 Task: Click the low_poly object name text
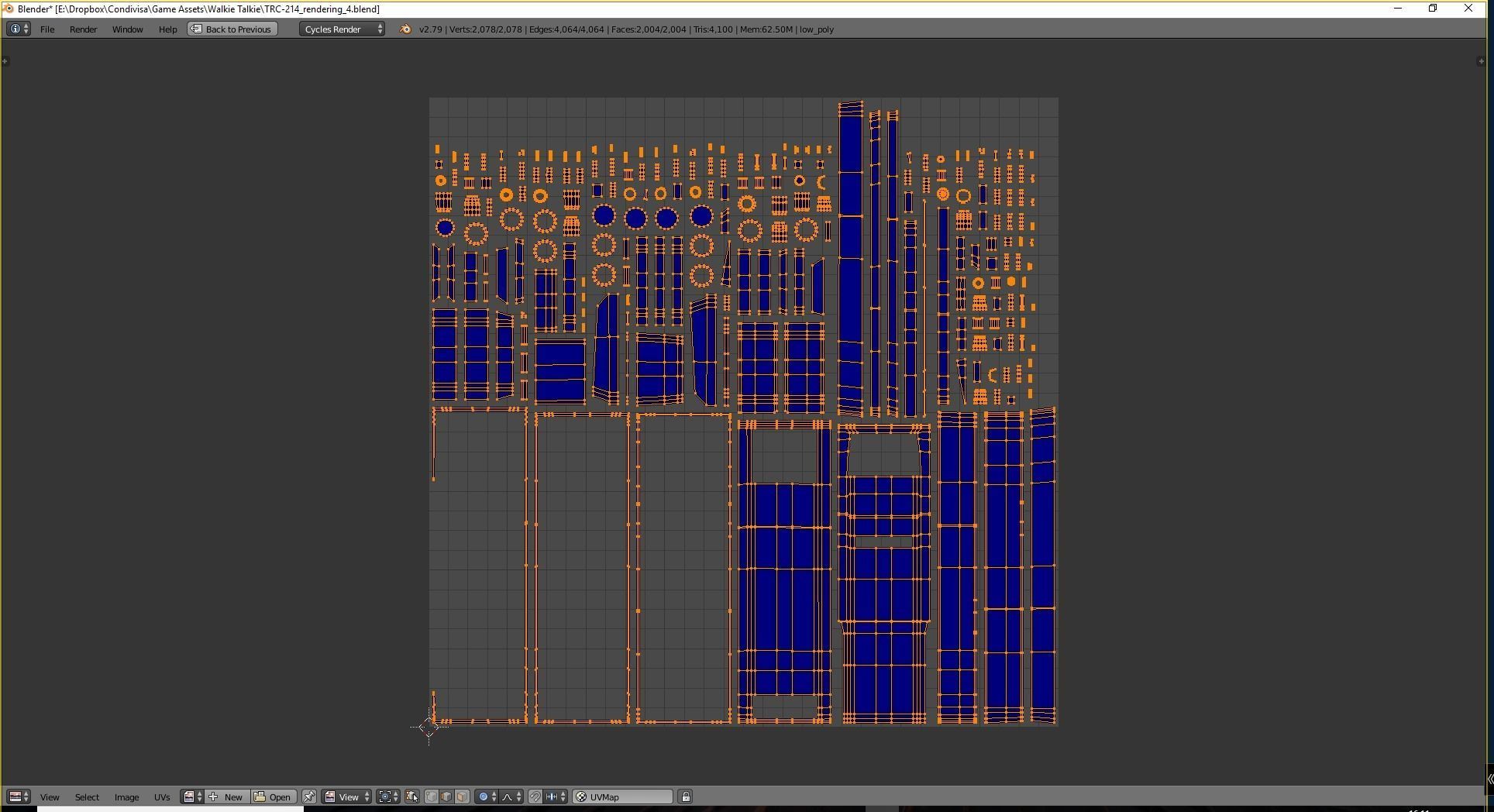pyautogui.click(x=817, y=29)
